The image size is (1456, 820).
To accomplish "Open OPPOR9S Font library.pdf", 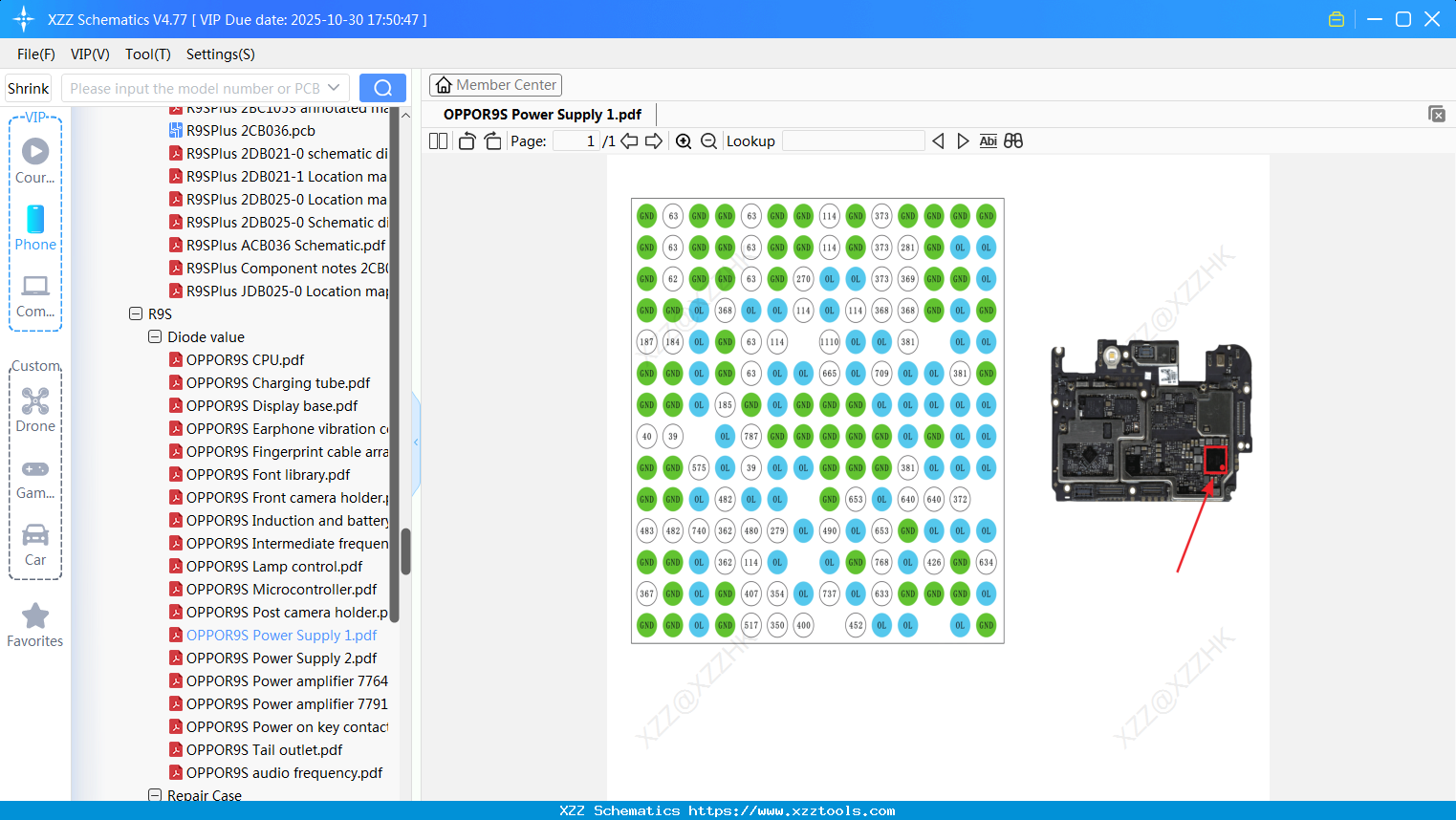I will 268,475.
